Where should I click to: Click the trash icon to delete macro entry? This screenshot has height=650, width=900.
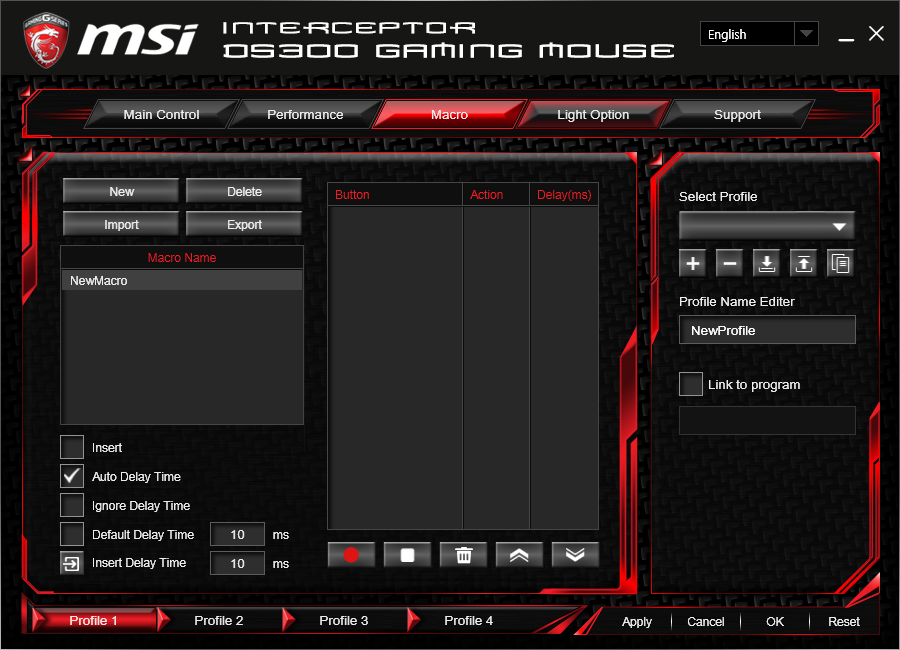(463, 555)
